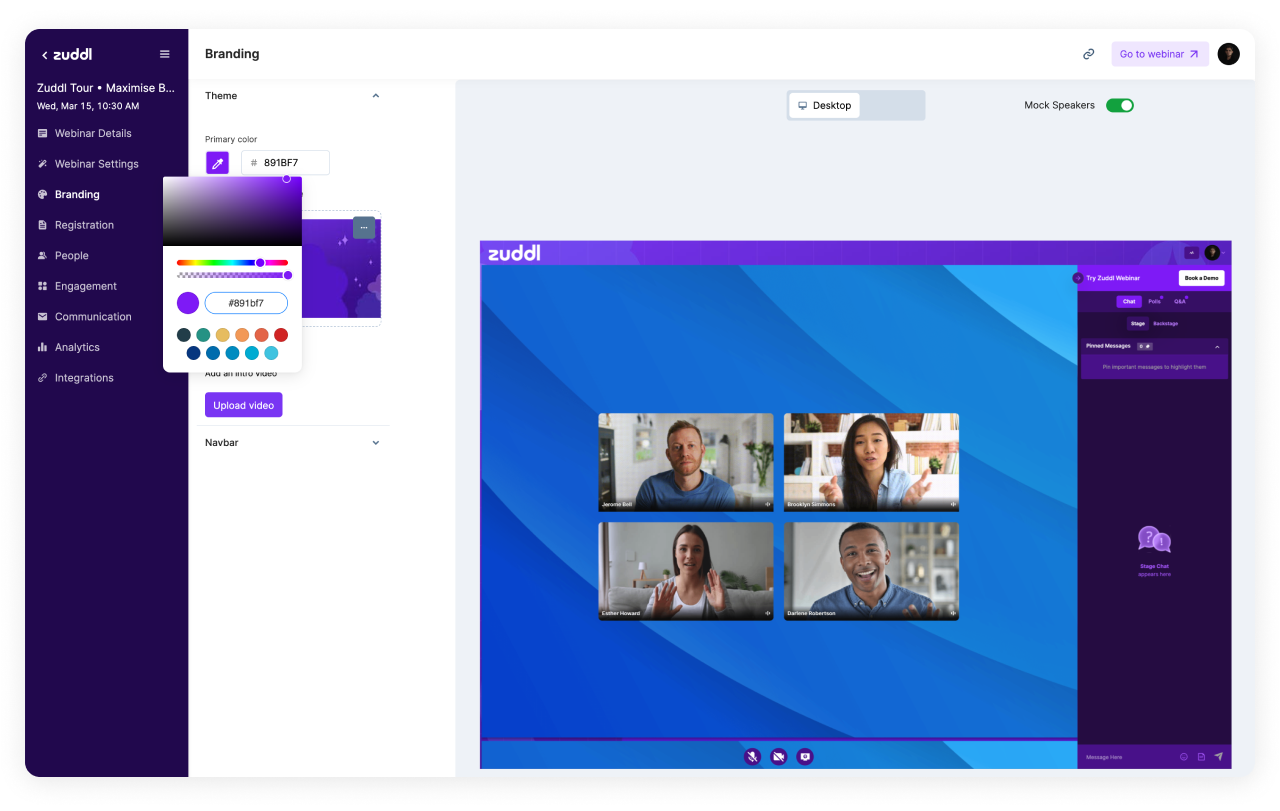
Task: Click the eyedropper primary color button
Action: (218, 163)
